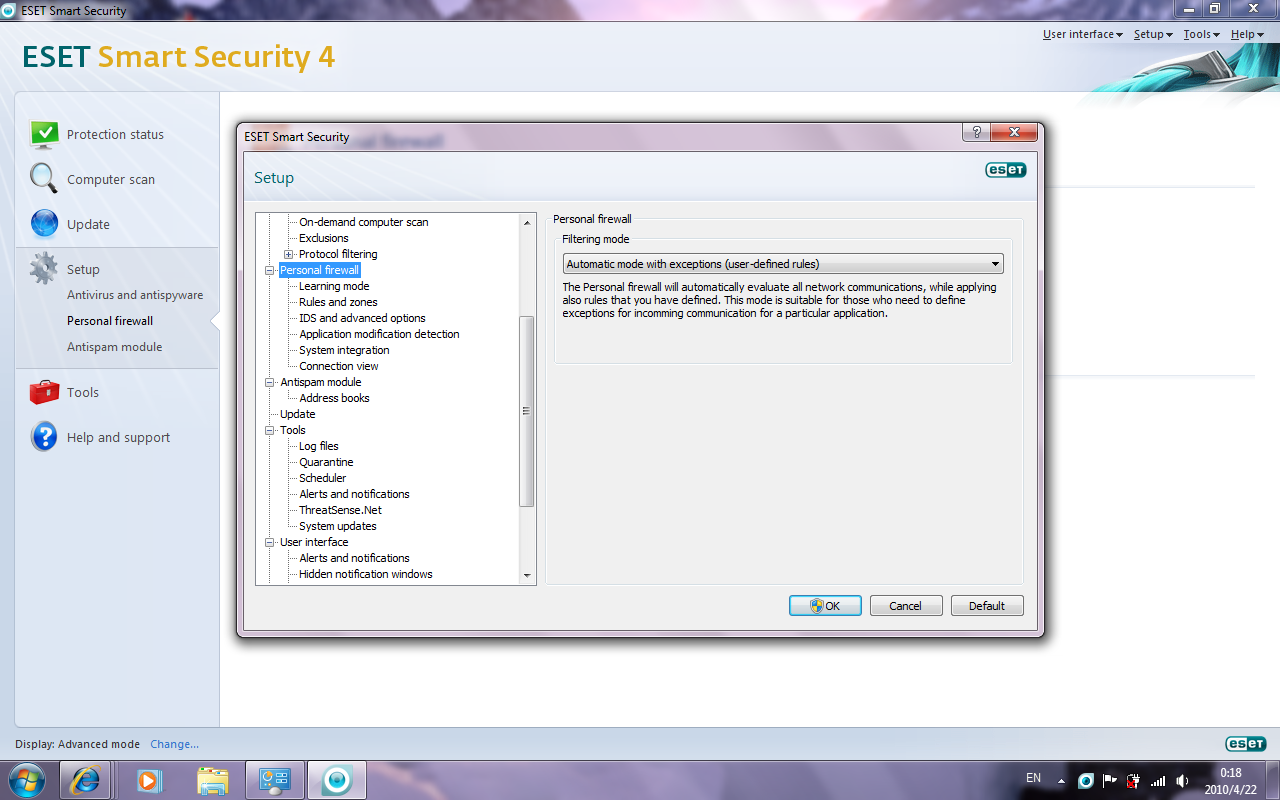Screen dimensions: 1280x800
Task: Select System integration in tree
Action: 344,350
